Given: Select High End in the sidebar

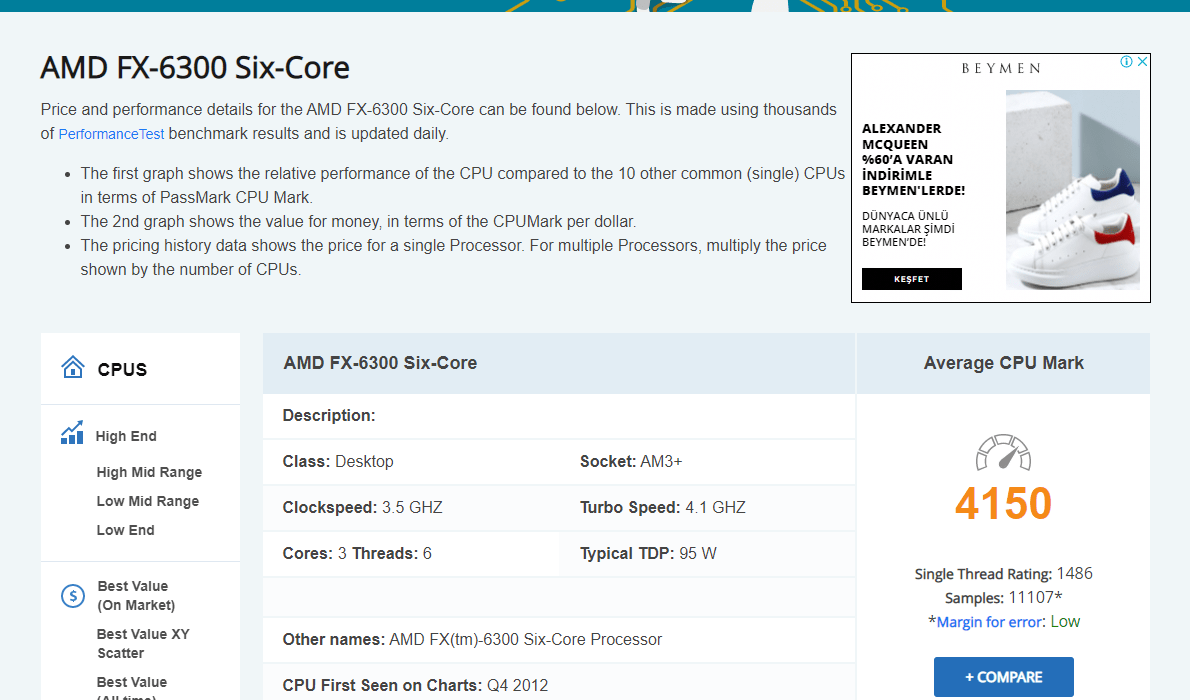Looking at the screenshot, I should [126, 437].
